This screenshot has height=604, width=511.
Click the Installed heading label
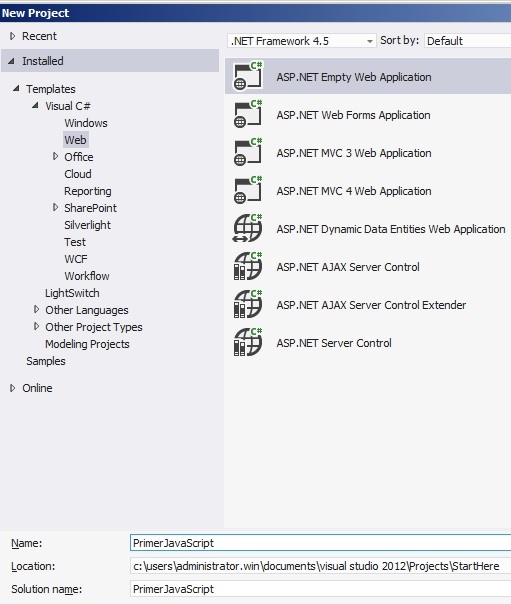click(43, 61)
